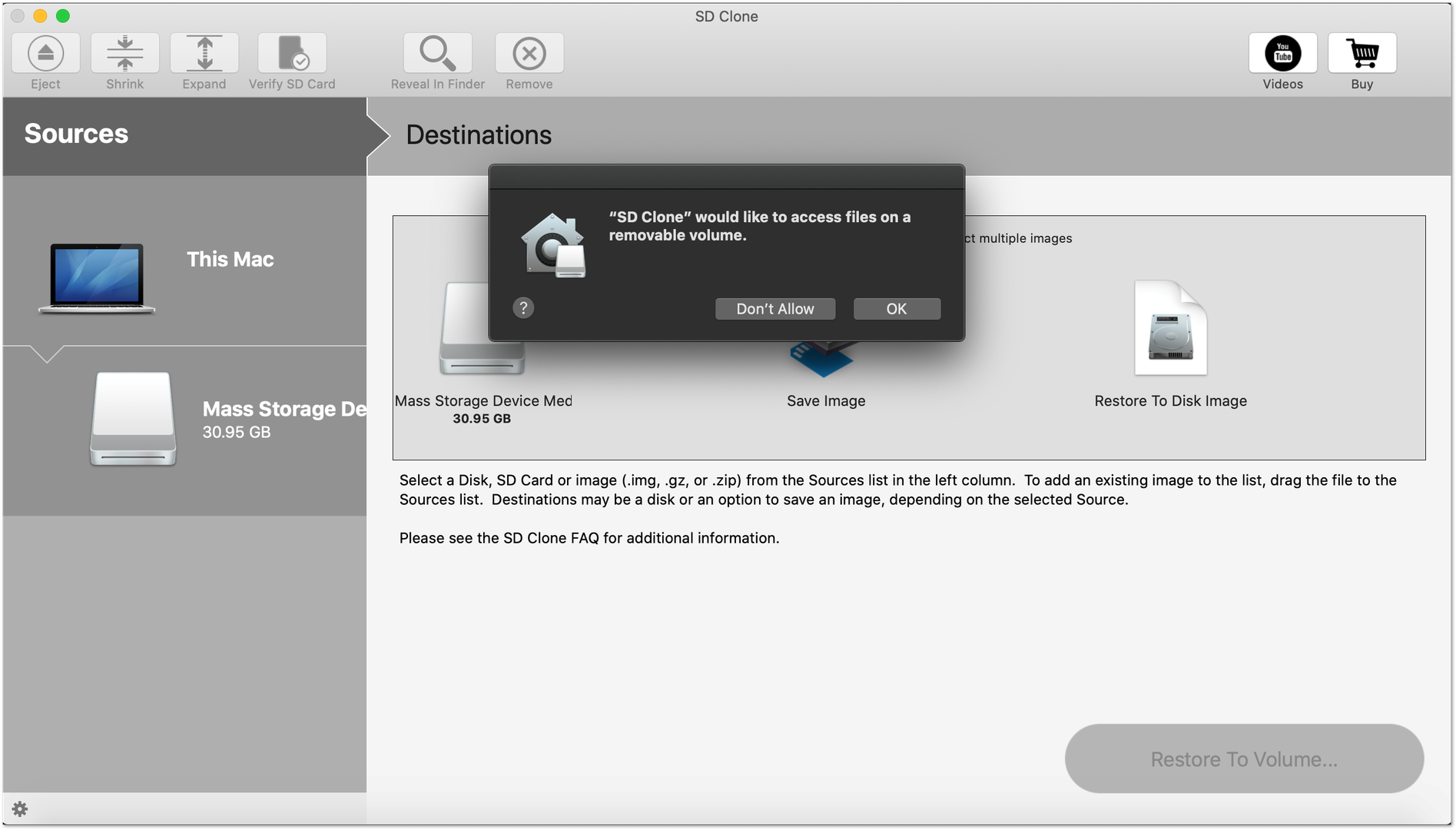Click the dialog help question mark
Viewport: 1456px width, 830px height.
(x=523, y=308)
